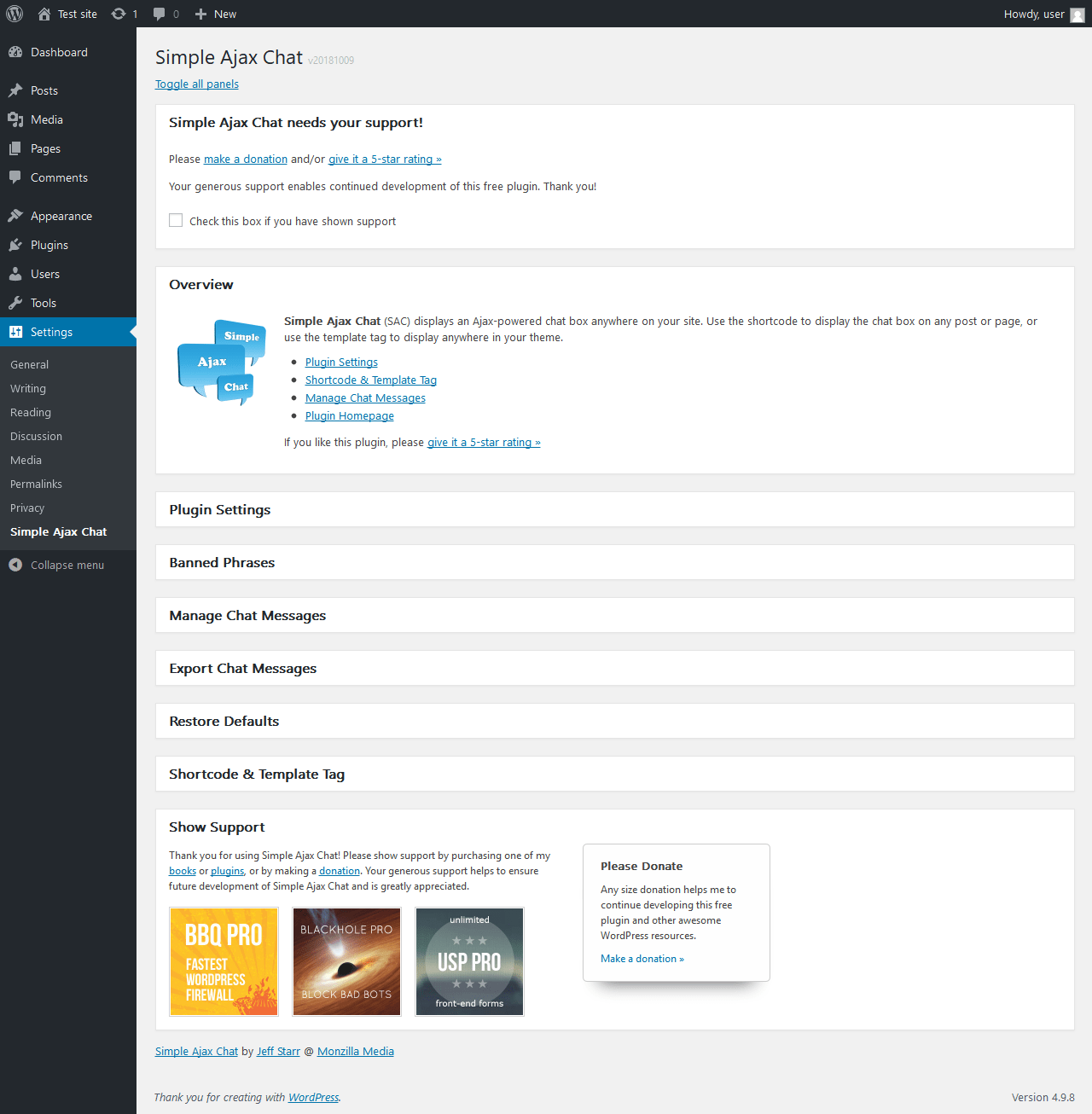
Task: Check the shown support checkbox
Action: 176,220
